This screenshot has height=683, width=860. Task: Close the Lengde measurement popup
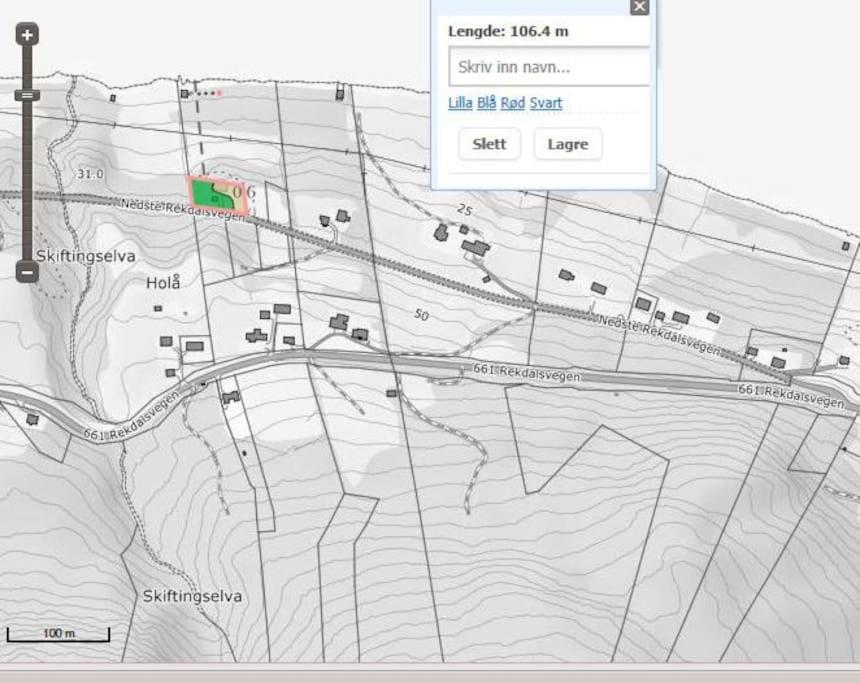pyautogui.click(x=639, y=7)
